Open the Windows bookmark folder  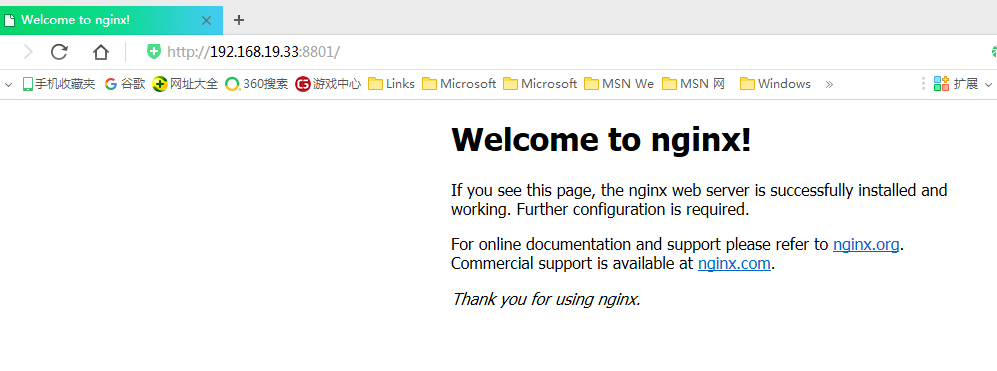click(x=776, y=84)
